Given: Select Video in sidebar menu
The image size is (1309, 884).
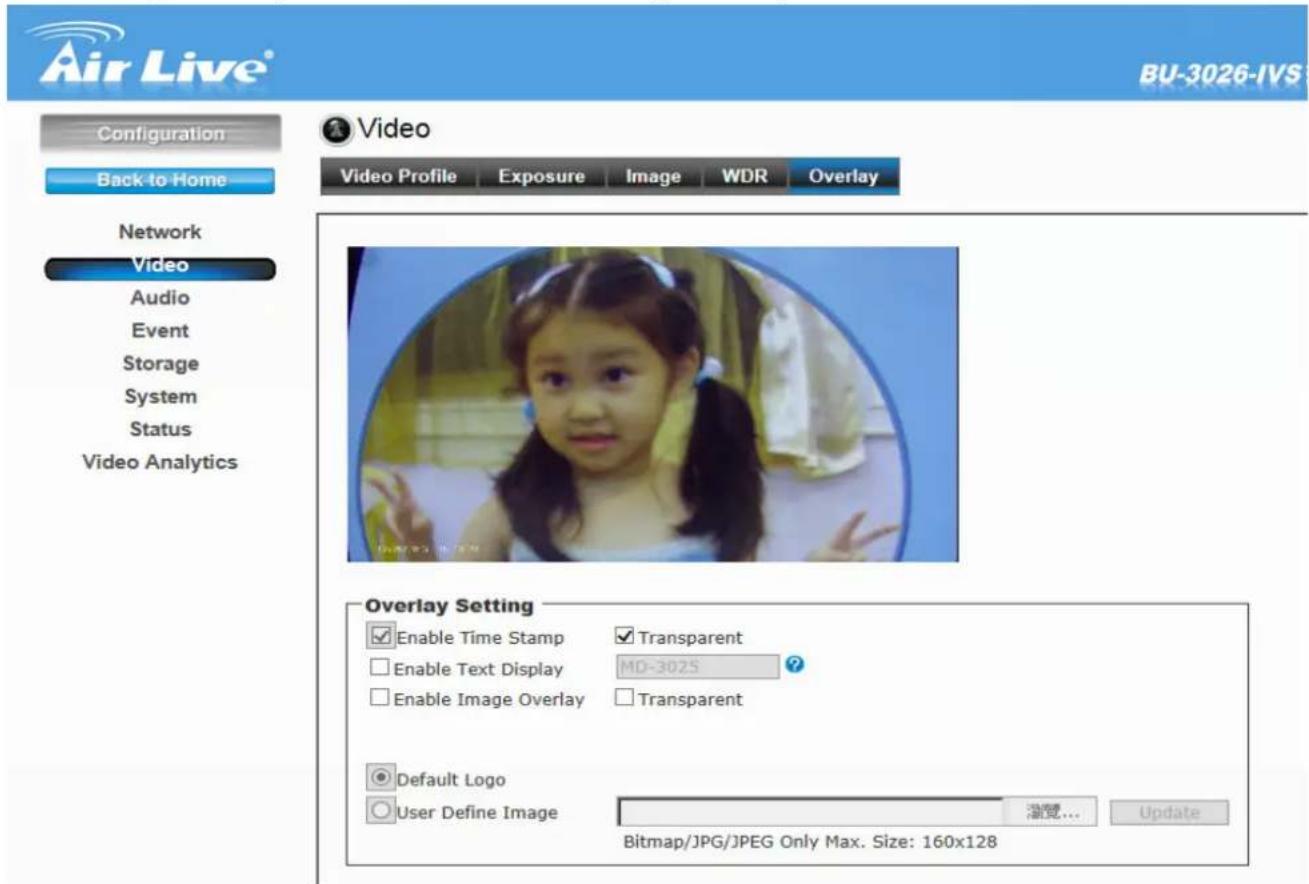Looking at the screenshot, I should 160,266.
